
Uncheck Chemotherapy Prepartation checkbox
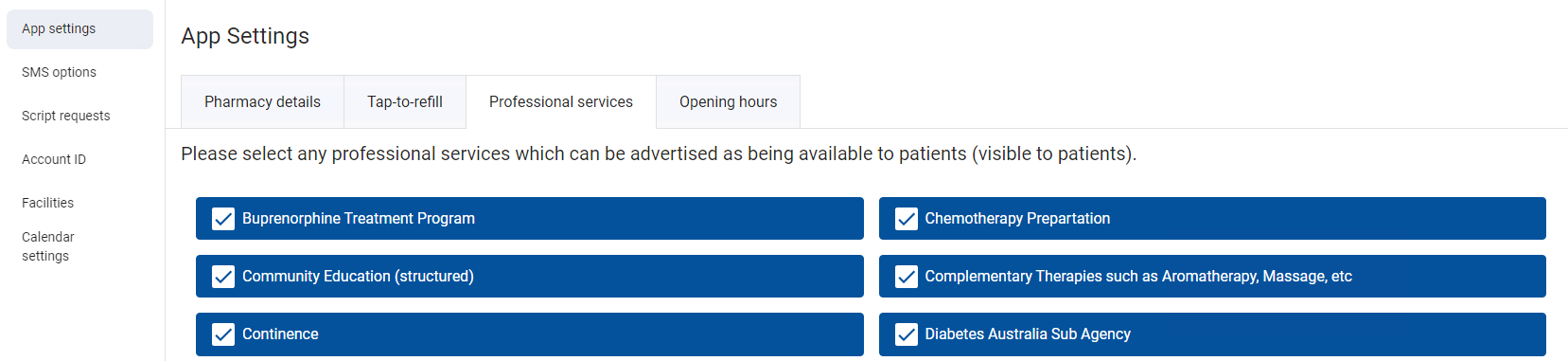tap(907, 219)
